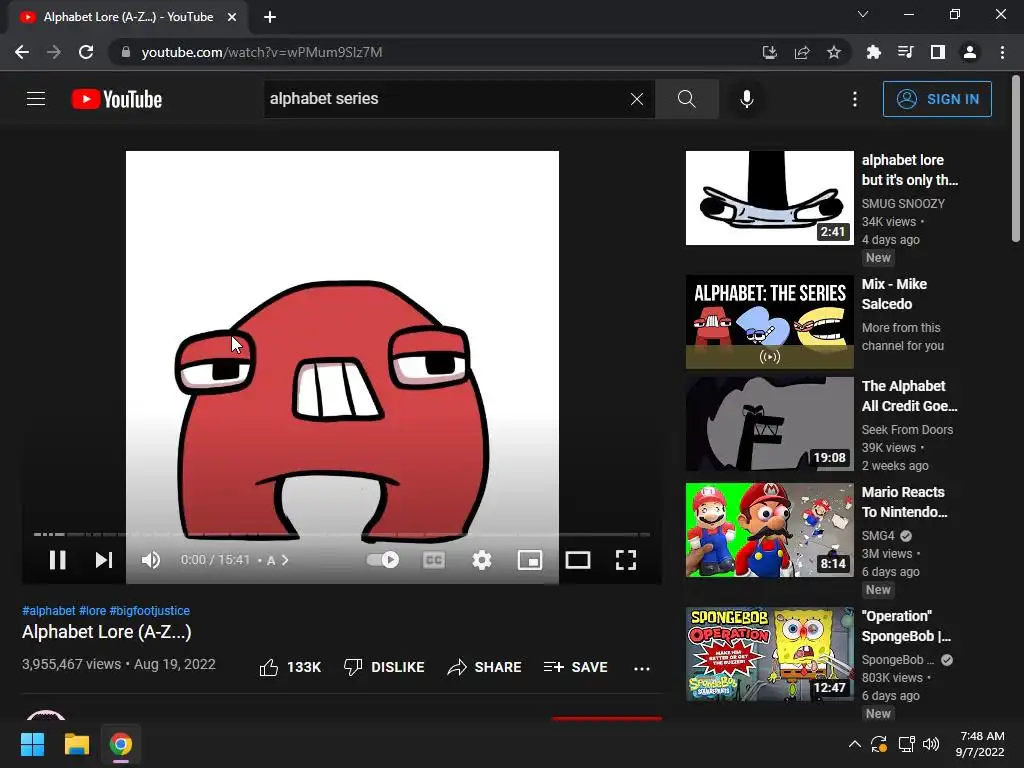The width and height of the screenshot is (1024, 768).
Task: Open Mix - Mike Salcedo title
Action: [894, 294]
